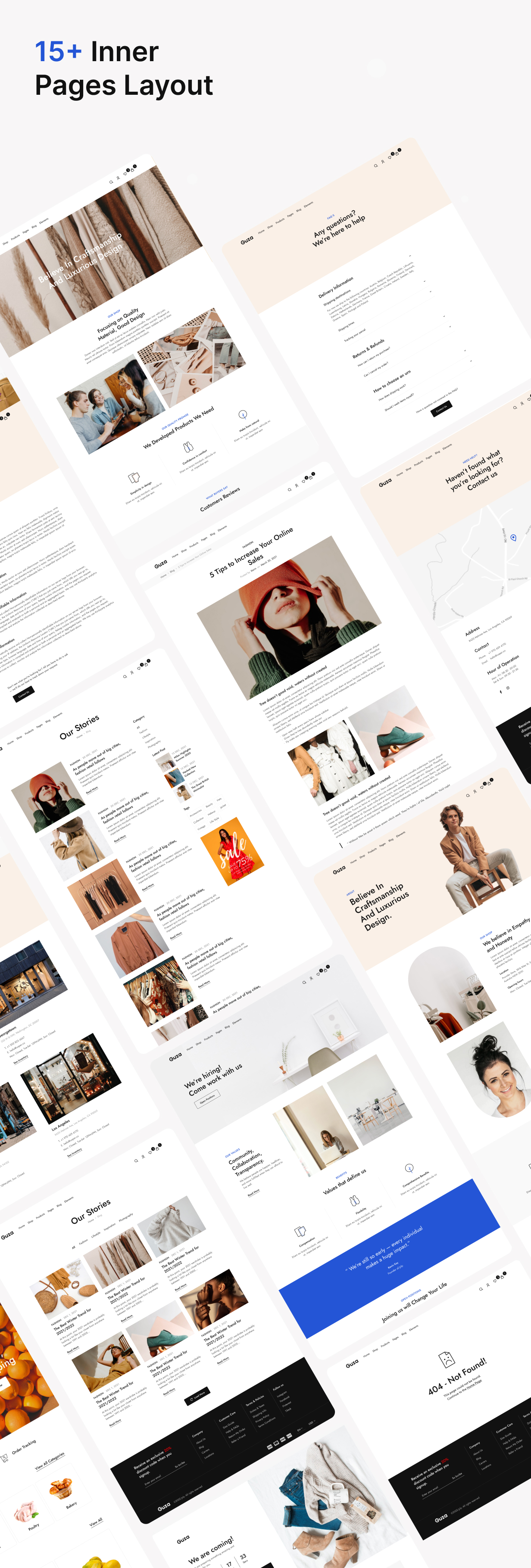Expand the 'Can I cancel my order?' question

click(x=451, y=327)
